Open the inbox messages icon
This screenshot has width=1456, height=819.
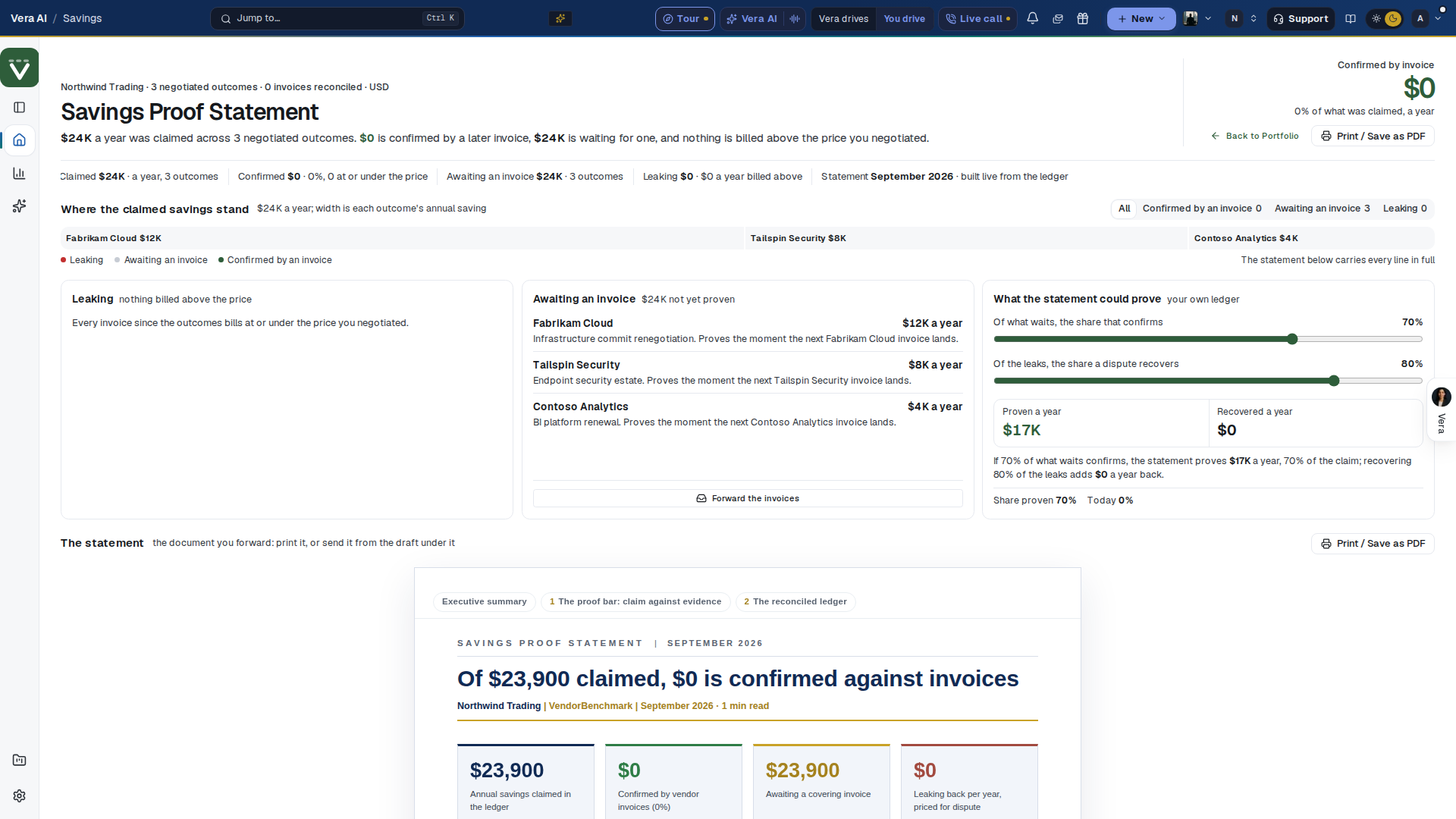click(1058, 18)
